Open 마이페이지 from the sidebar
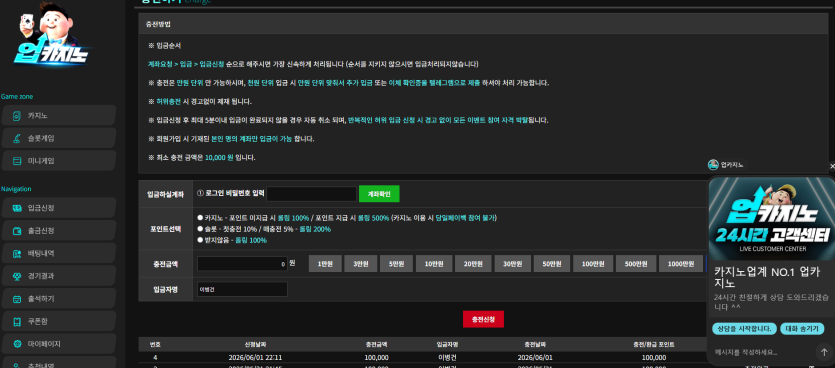 click(59, 344)
